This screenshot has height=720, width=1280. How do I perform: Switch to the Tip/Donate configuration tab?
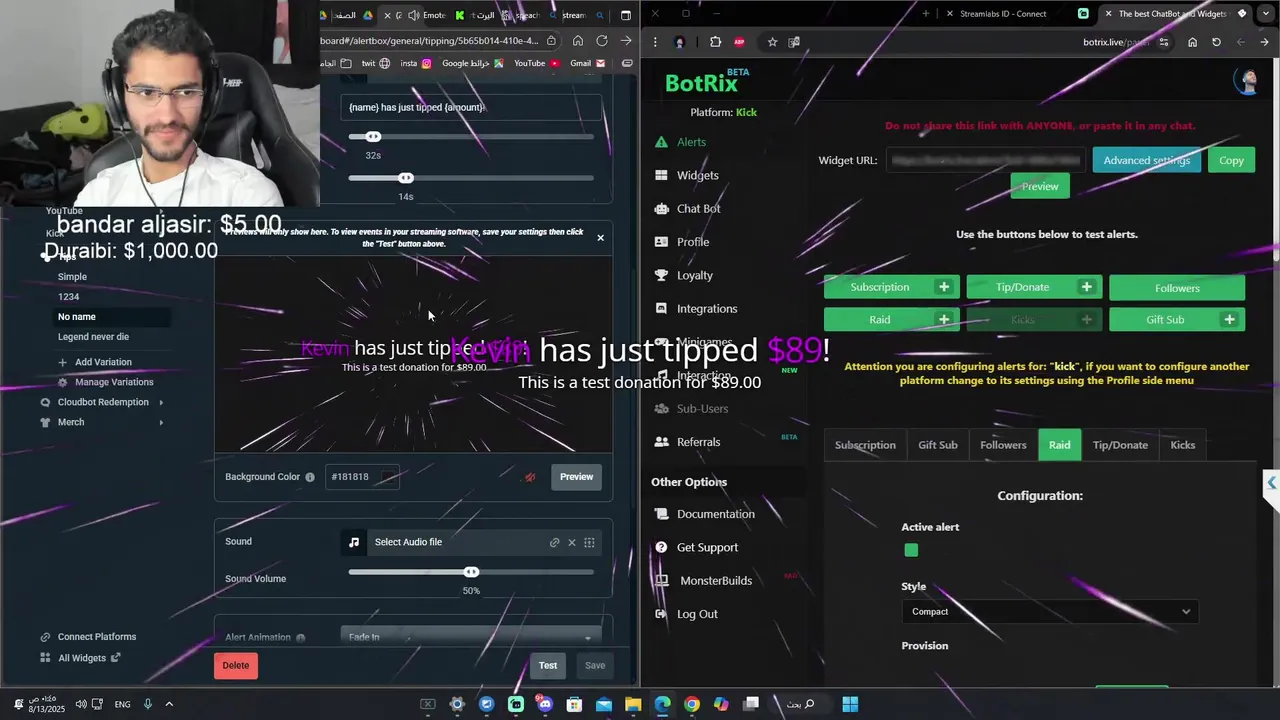[x=1120, y=445]
